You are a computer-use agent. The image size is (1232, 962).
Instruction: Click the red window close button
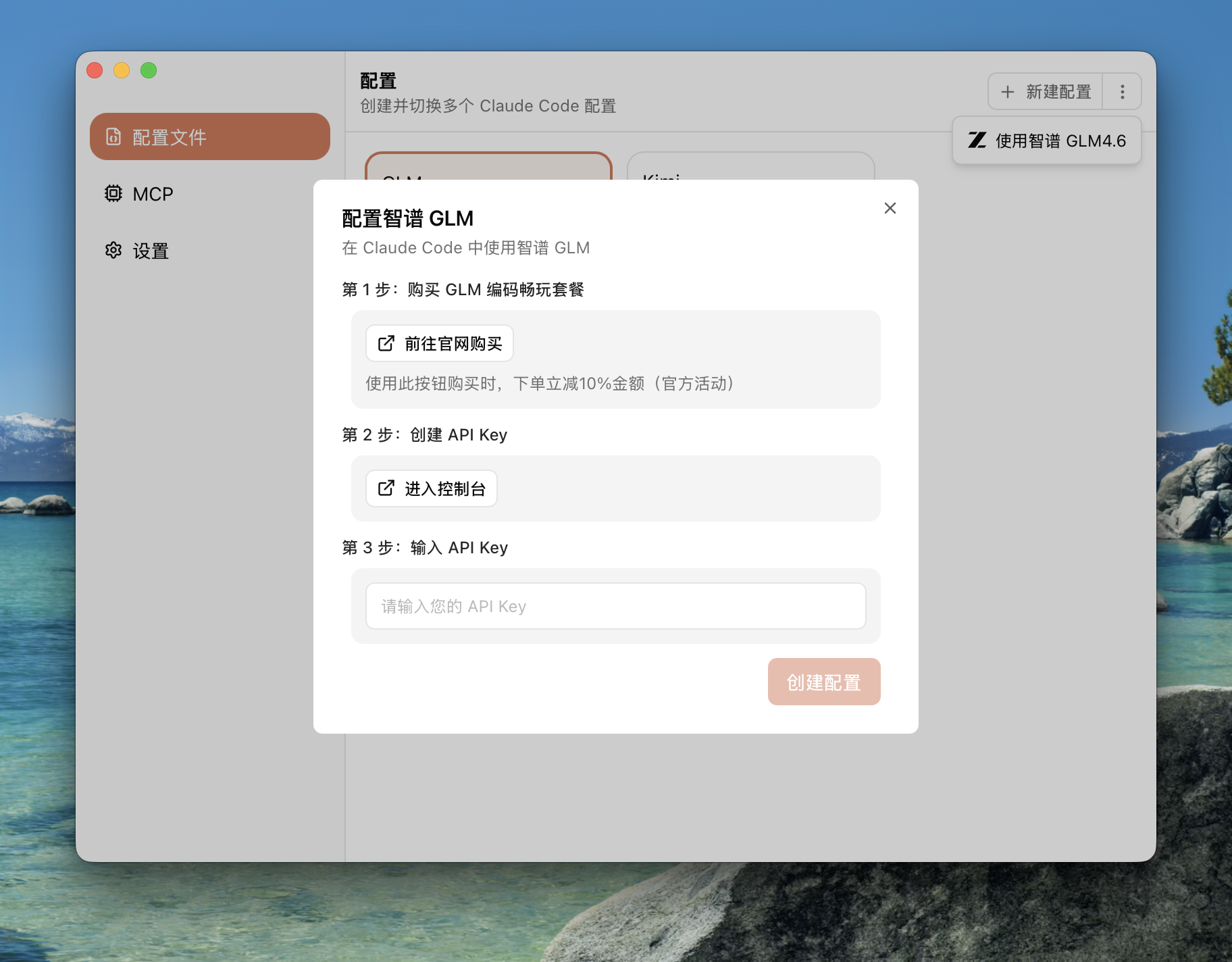95,70
